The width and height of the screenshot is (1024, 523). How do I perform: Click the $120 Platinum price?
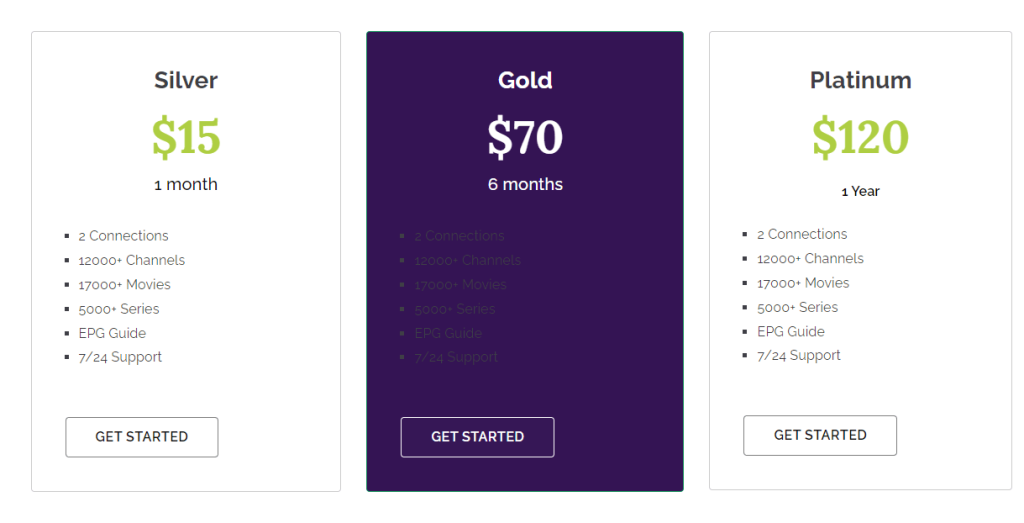coord(860,137)
